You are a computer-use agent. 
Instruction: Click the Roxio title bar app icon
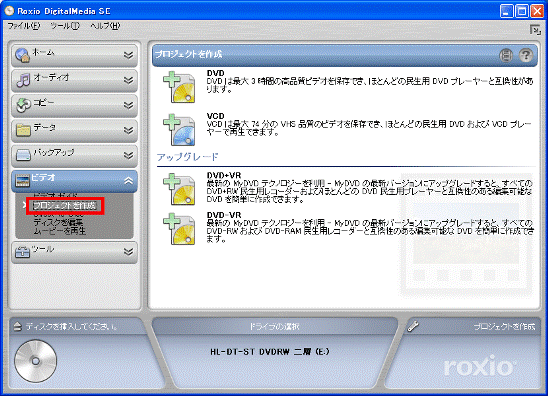click(9, 11)
